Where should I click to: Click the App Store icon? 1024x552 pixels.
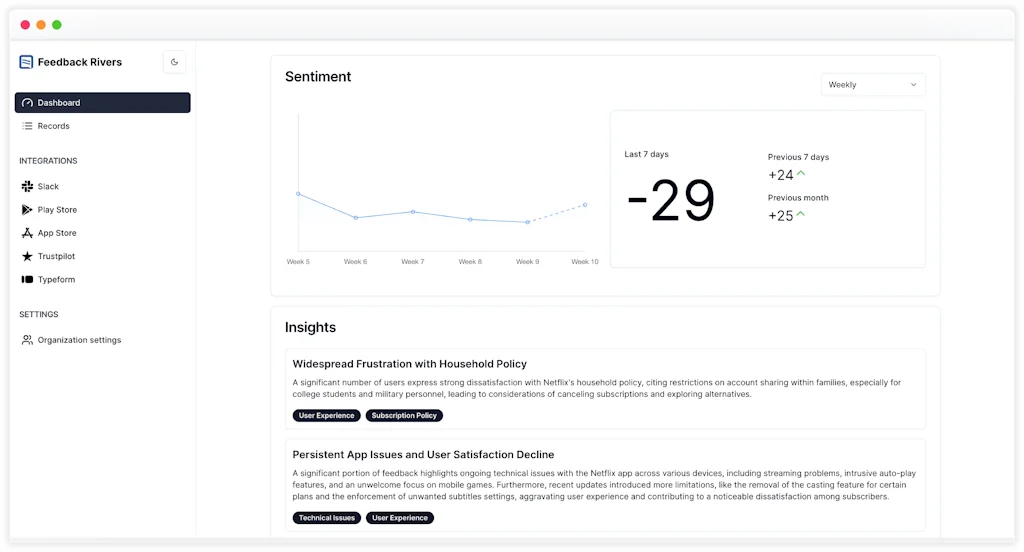(x=27, y=233)
